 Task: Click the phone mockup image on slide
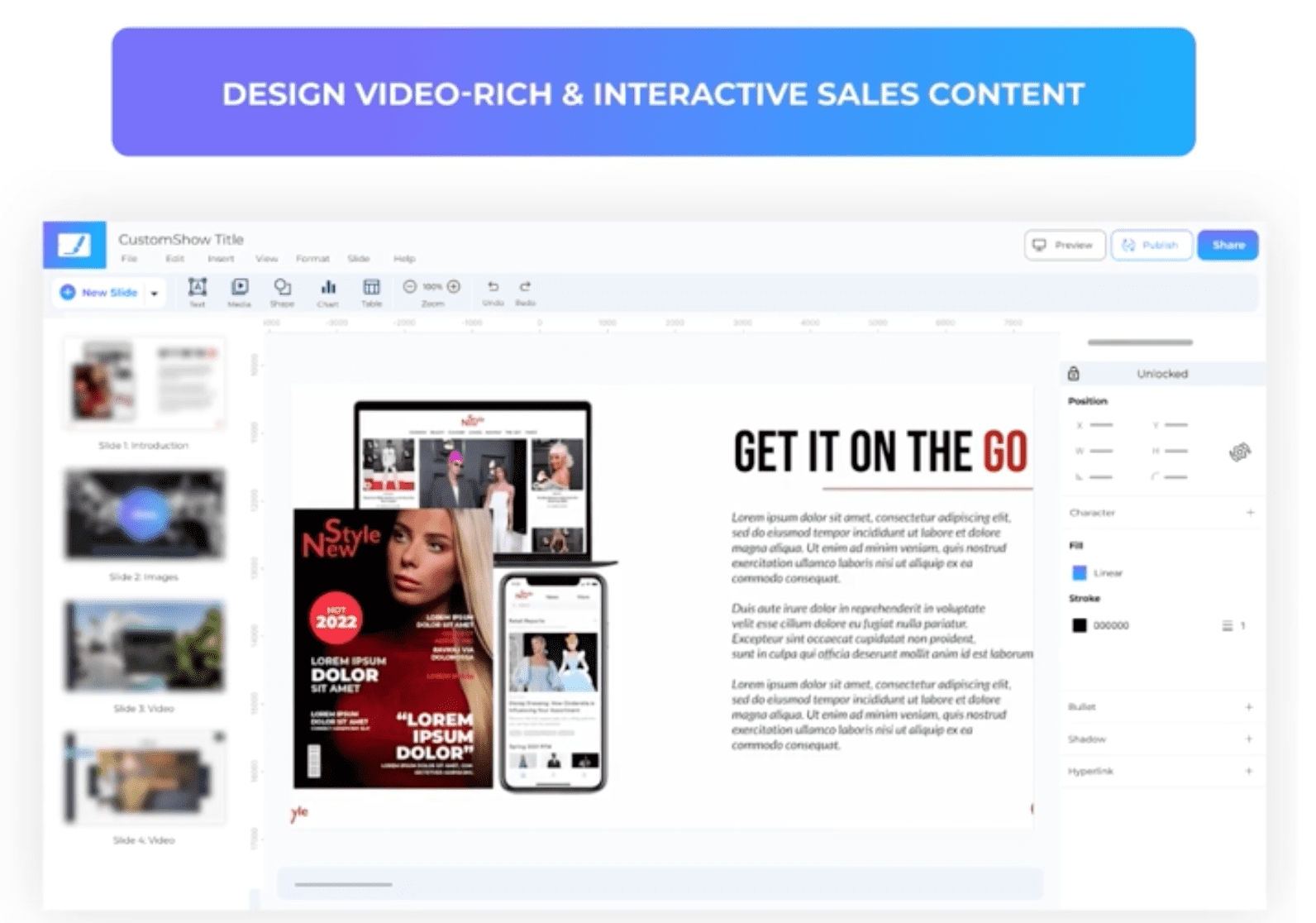click(x=553, y=682)
